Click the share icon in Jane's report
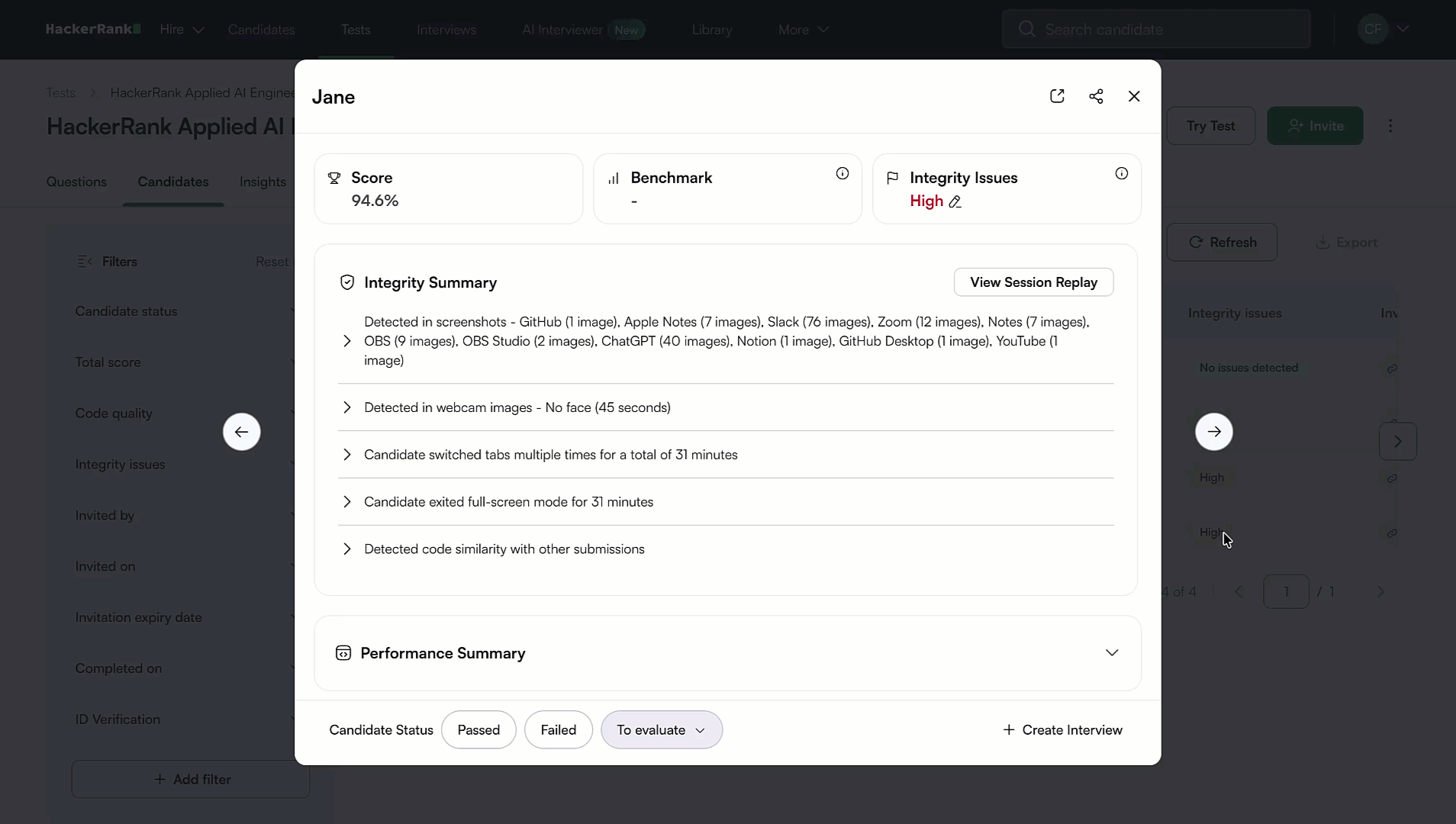 tap(1096, 96)
